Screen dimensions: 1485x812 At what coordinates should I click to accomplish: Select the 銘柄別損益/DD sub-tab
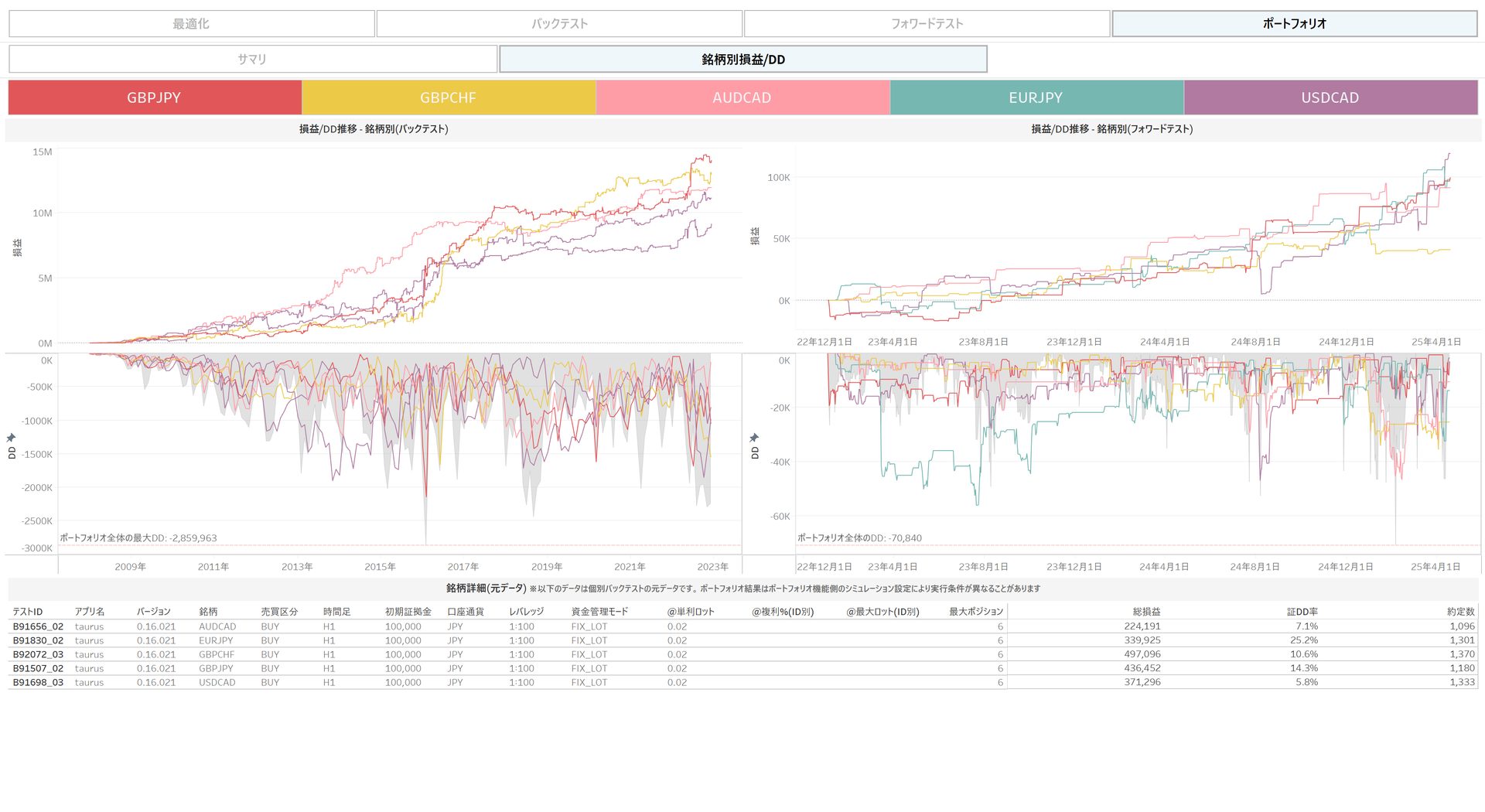pyautogui.click(x=742, y=60)
